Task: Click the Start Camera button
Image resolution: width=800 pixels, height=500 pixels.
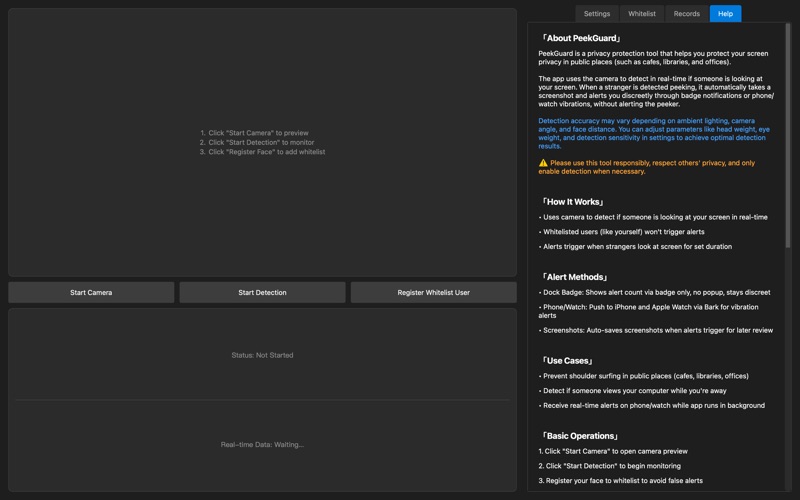Action: [91, 292]
